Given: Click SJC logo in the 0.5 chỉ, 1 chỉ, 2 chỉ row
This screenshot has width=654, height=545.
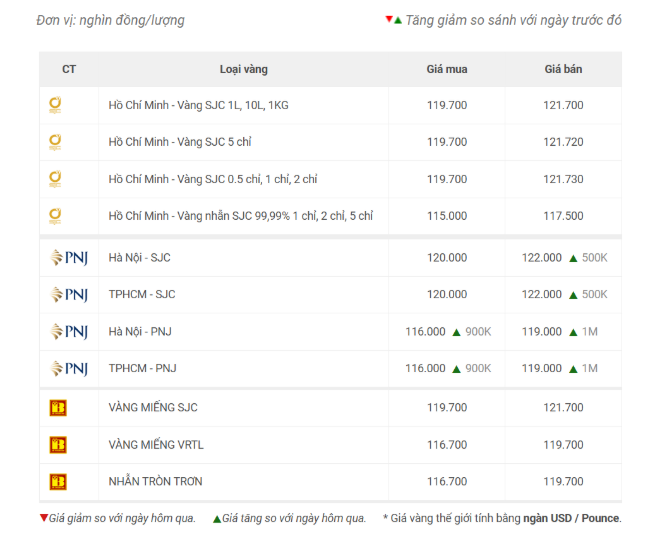Looking at the screenshot, I should [55, 179].
